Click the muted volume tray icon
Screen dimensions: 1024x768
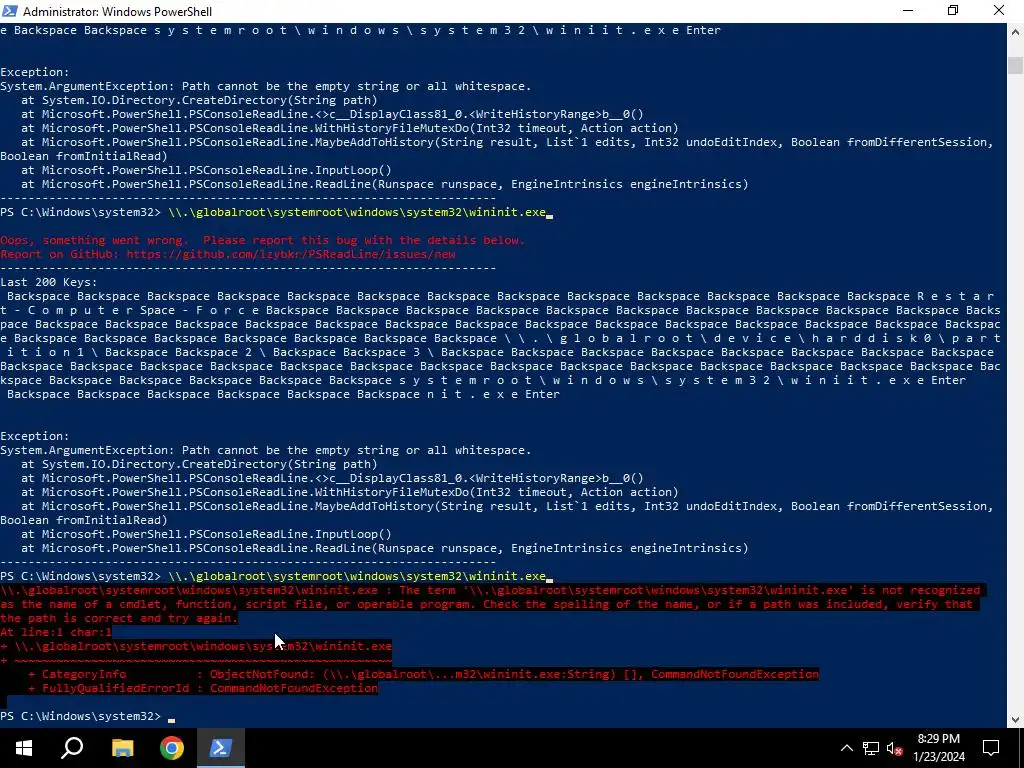tap(895, 748)
